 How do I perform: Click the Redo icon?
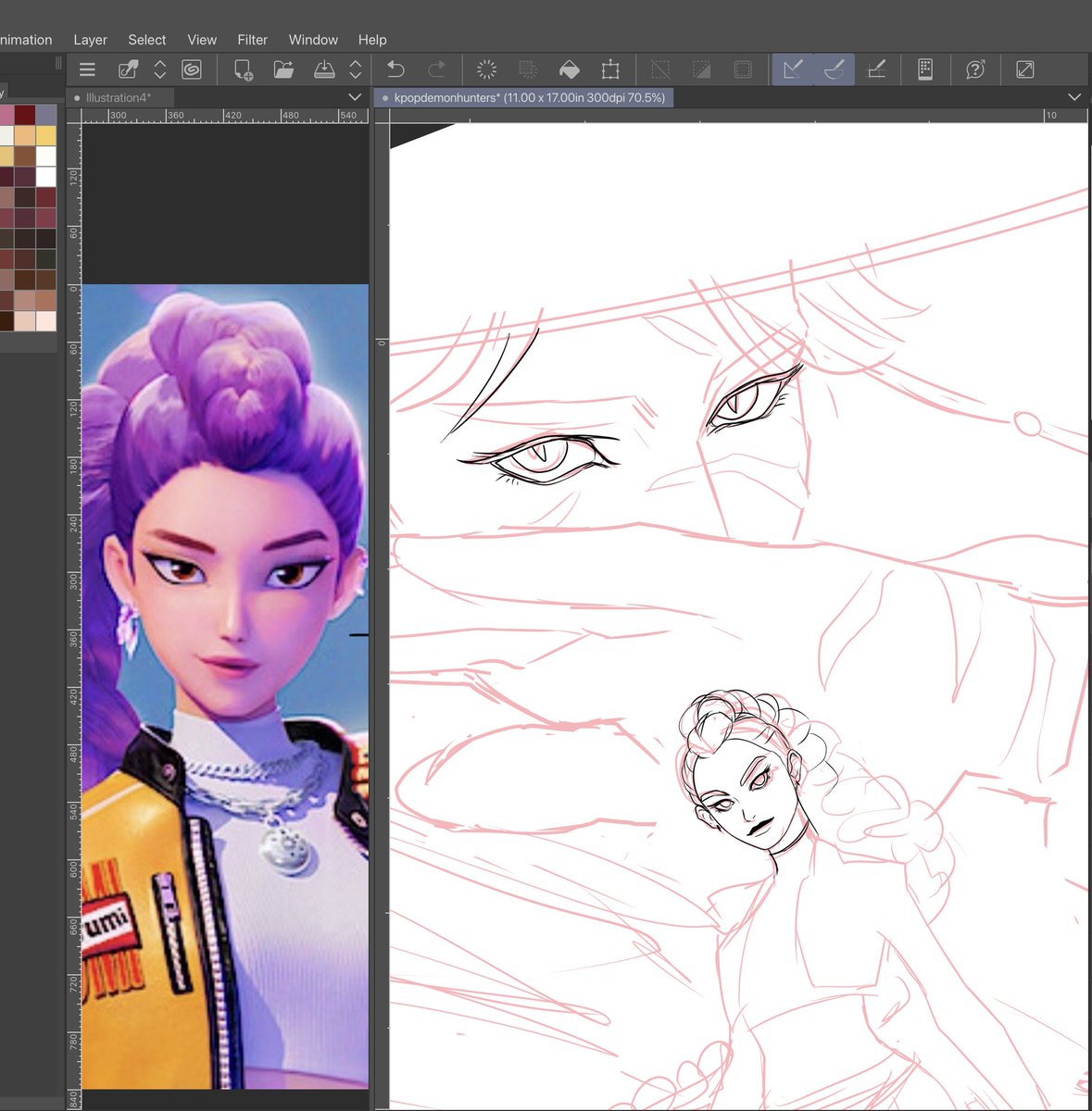(437, 69)
